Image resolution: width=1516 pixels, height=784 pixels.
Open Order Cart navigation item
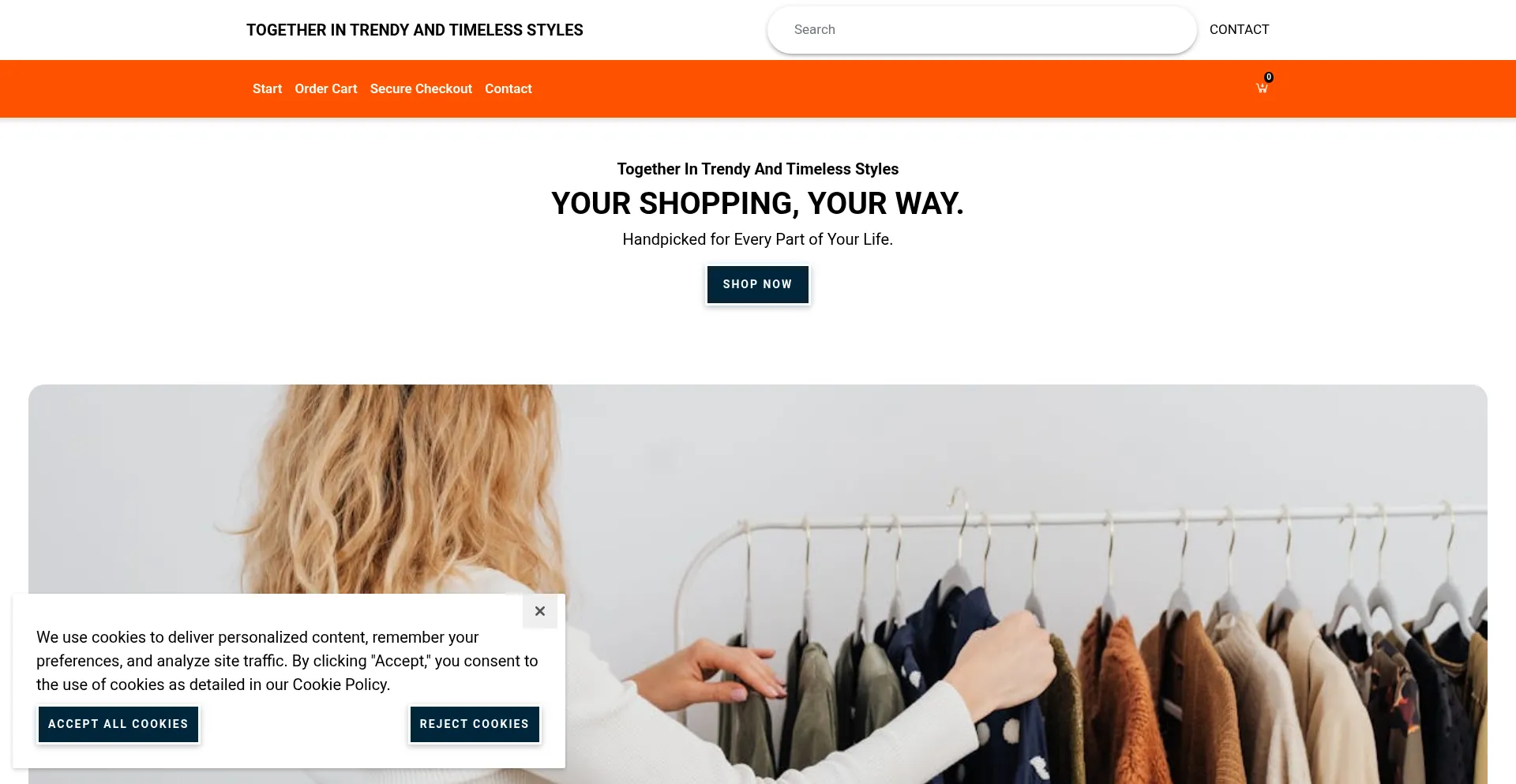tap(326, 89)
